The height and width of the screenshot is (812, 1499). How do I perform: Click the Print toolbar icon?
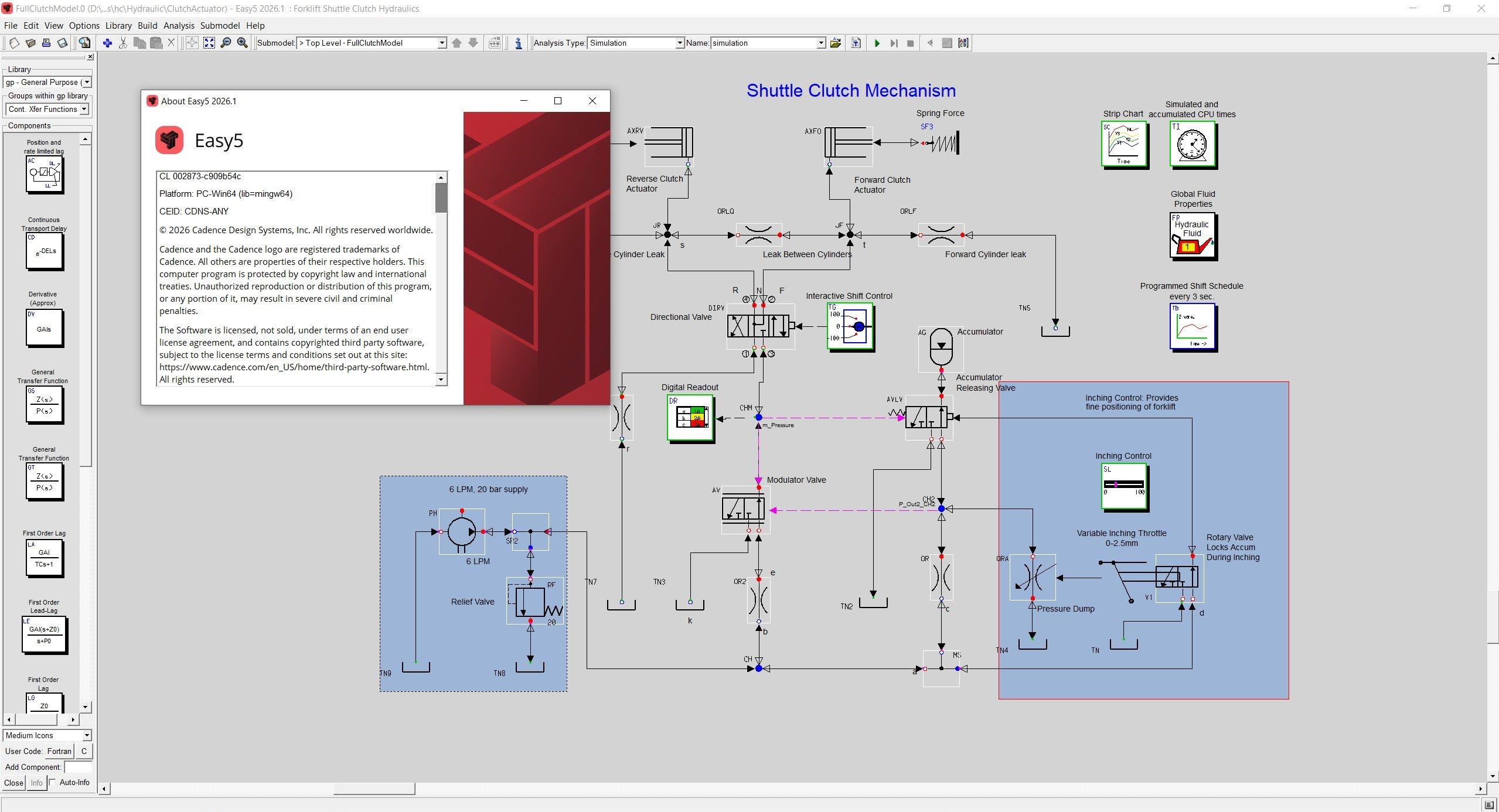(x=46, y=43)
